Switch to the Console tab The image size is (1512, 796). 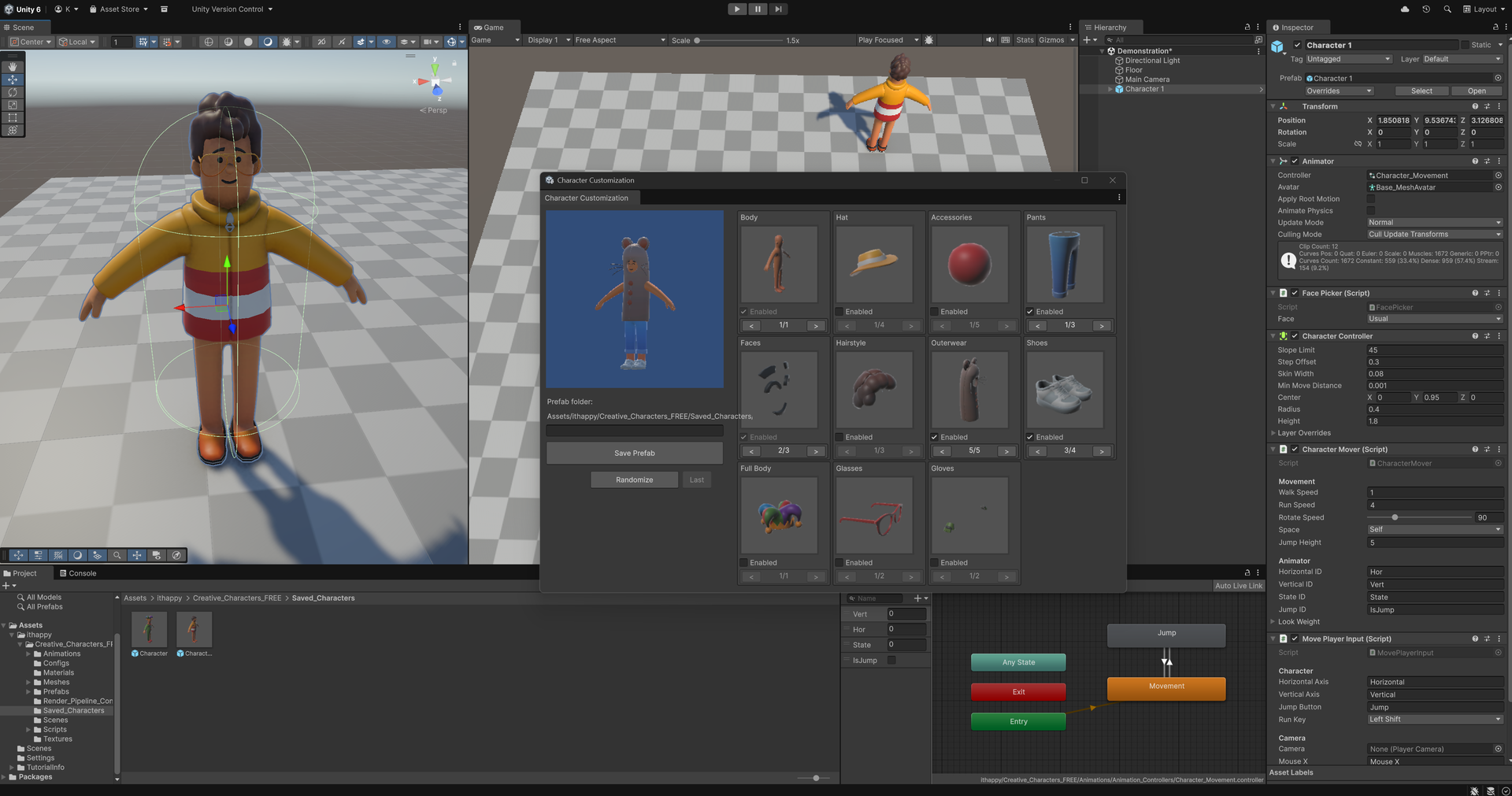(x=77, y=573)
